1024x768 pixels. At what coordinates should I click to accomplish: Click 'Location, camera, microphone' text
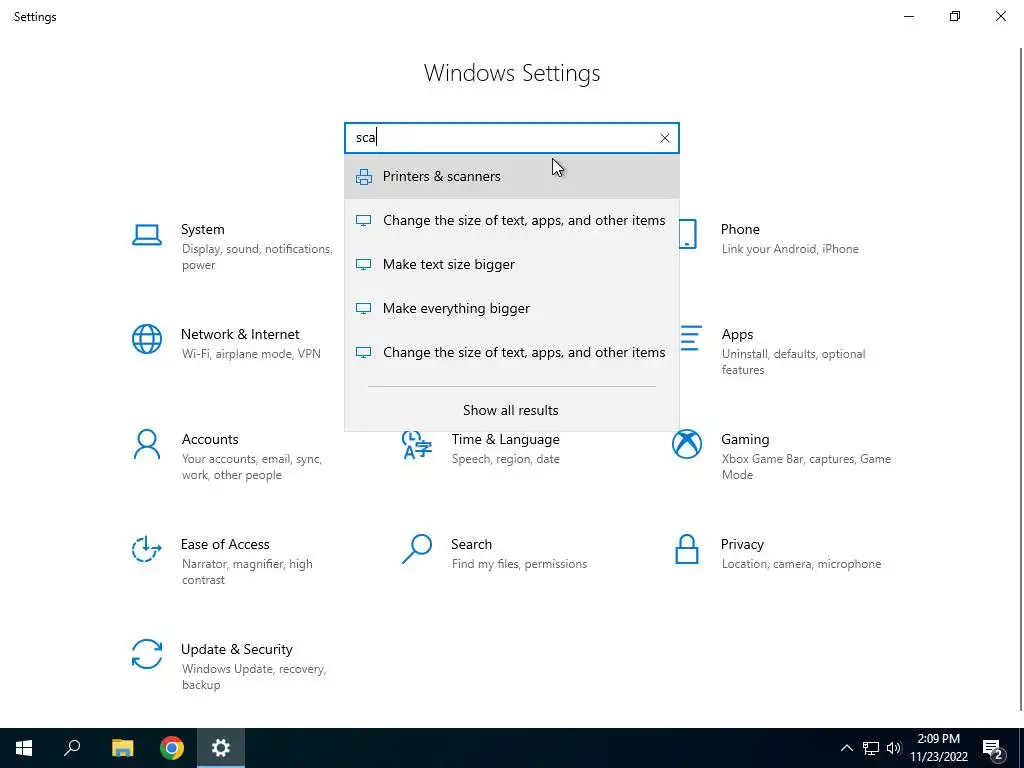tap(801, 564)
